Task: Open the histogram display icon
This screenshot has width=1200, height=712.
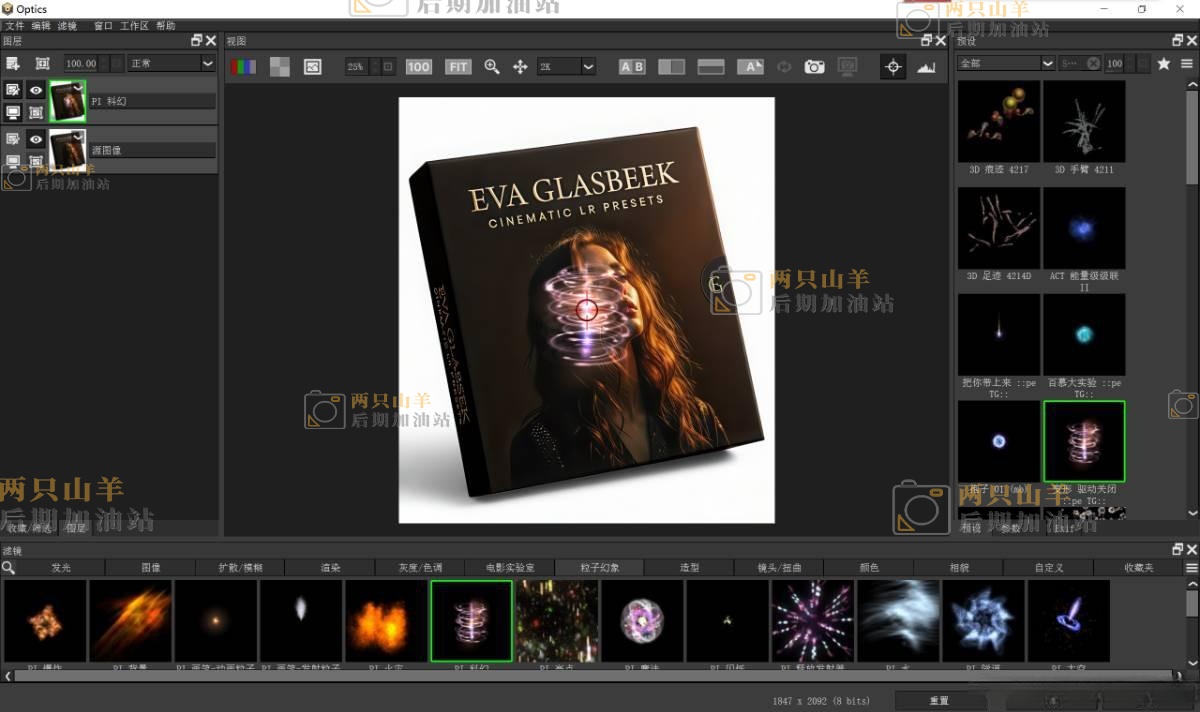Action: coord(927,67)
